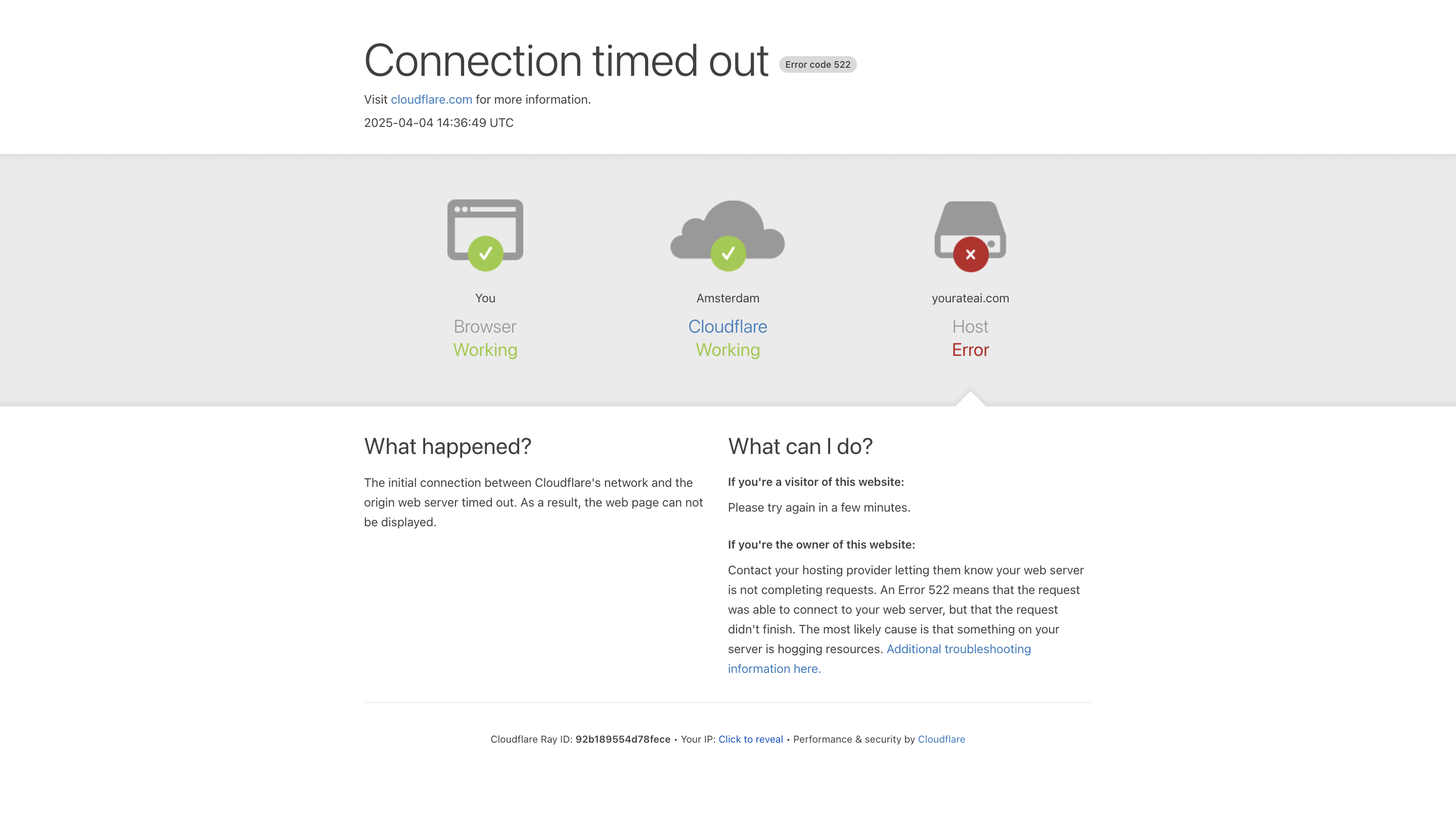Click the Cloudflare cloud icon
Screen dimensions: 1456x819
(x=727, y=223)
